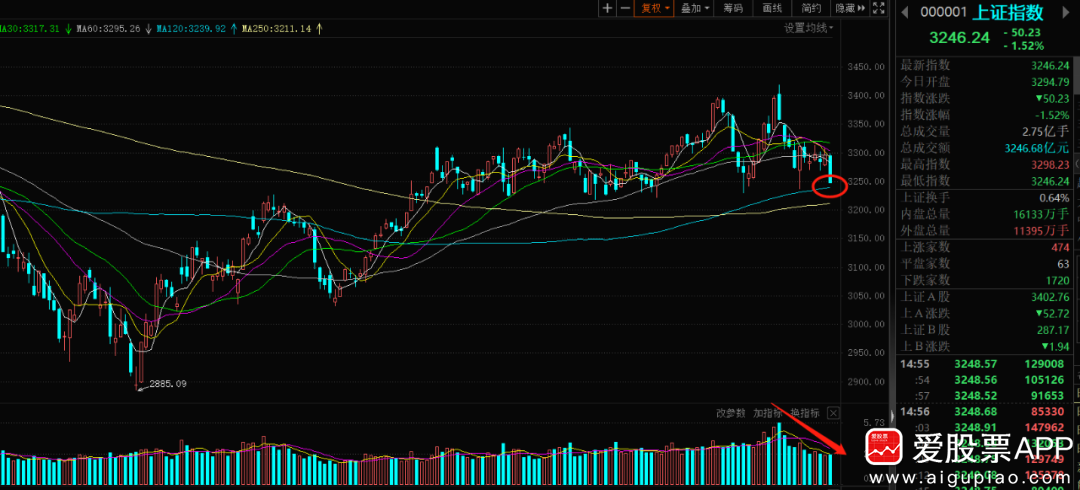The image size is (1080, 490).
Task: Go to next stock with right arrow
Action: coord(1066,12)
